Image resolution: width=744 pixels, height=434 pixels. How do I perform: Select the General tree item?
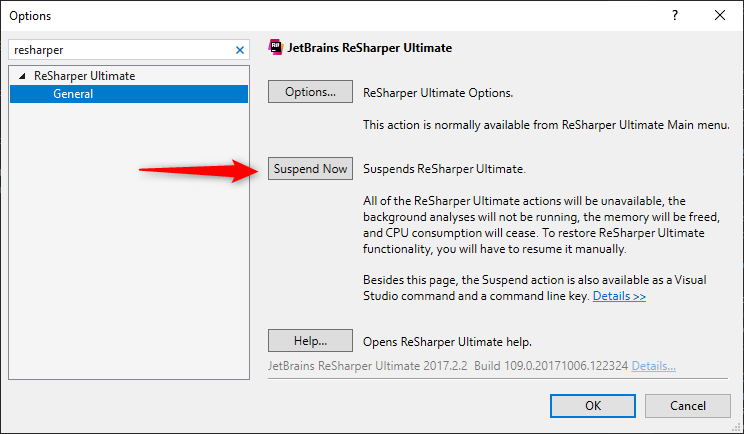[129, 94]
